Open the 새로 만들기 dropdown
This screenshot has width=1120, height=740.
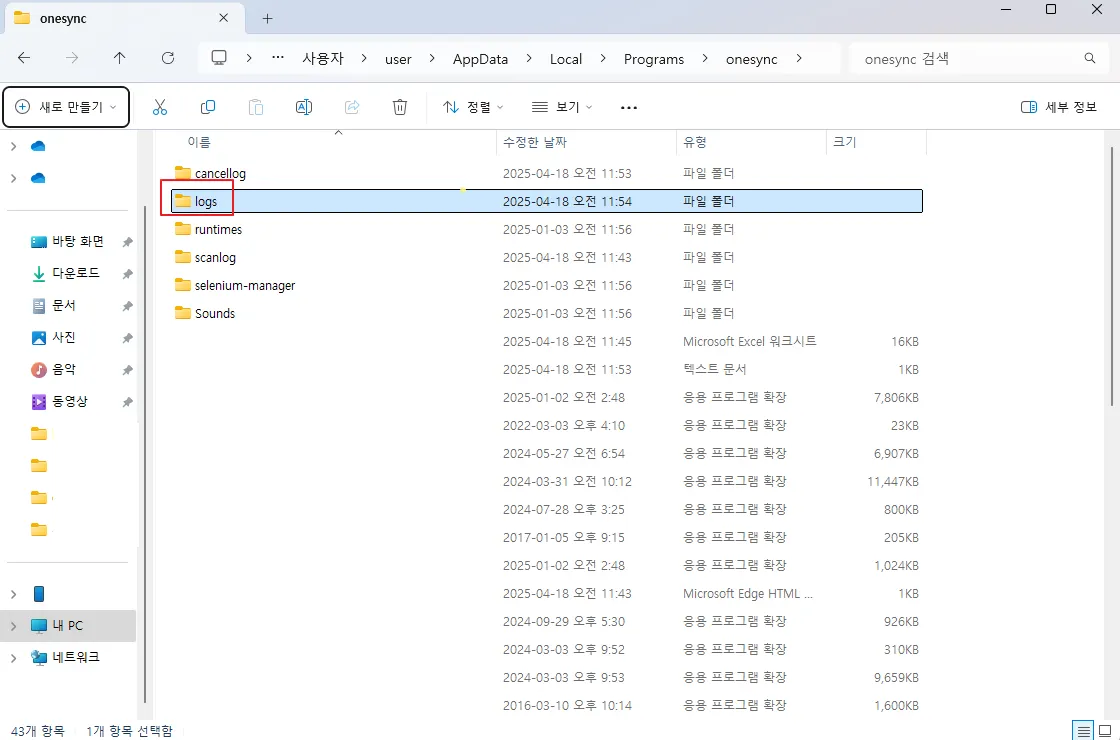coord(66,107)
